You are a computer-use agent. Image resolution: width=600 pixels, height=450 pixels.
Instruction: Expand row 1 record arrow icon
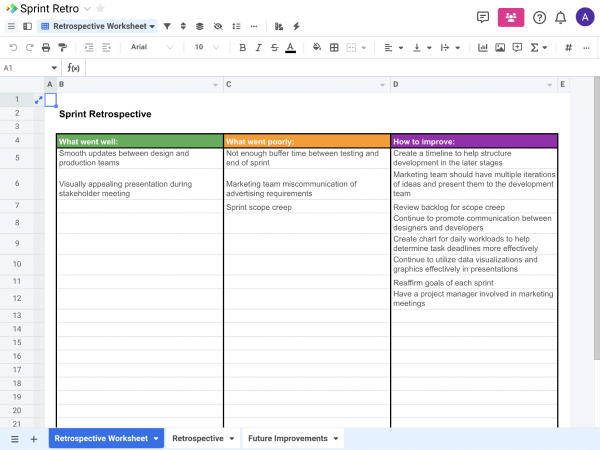click(x=38, y=100)
